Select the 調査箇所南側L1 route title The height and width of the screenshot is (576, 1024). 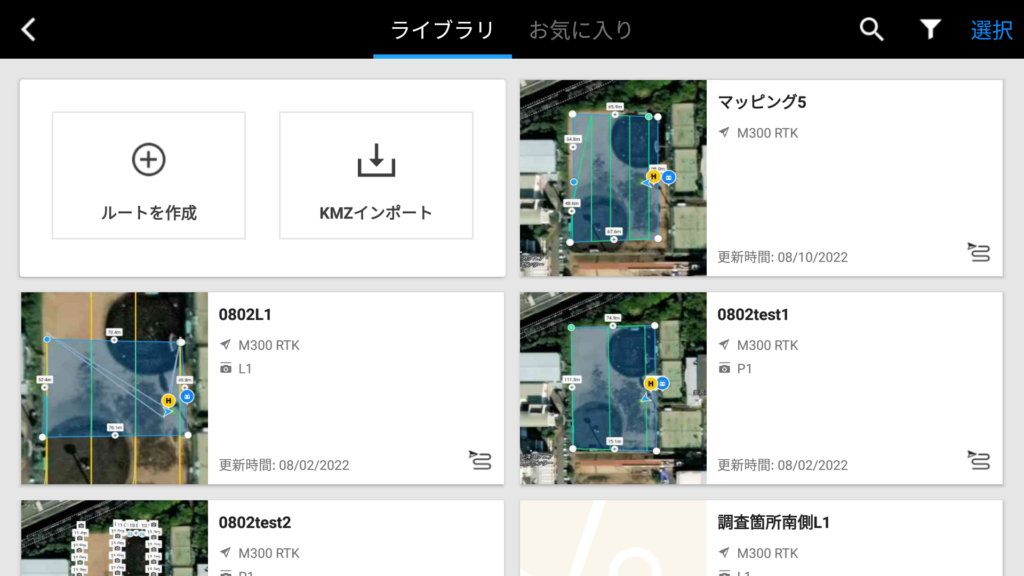773,522
